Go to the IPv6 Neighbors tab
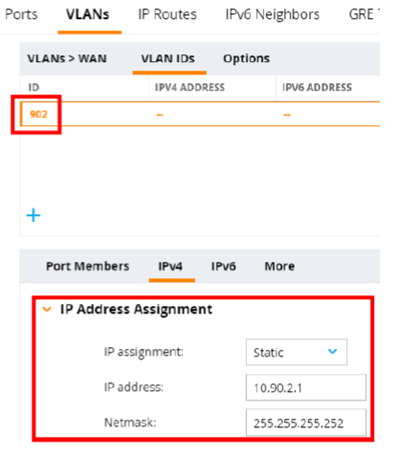This screenshot has width=400, height=458. pos(272,14)
